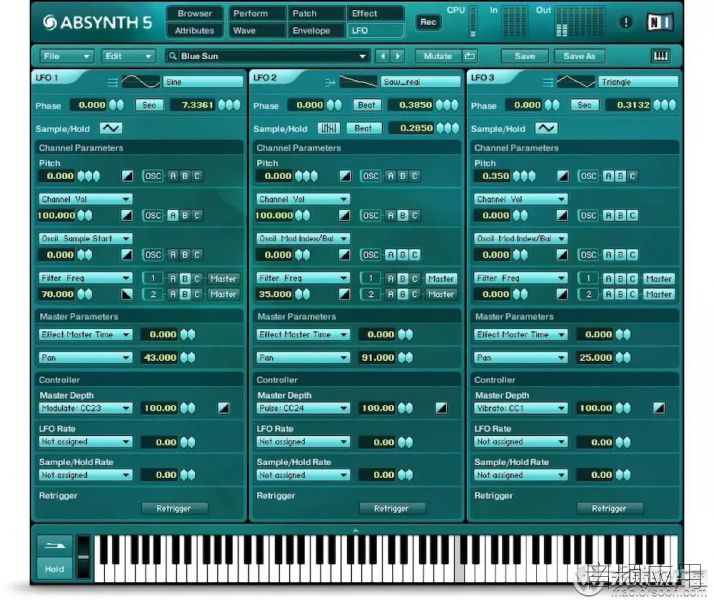The width and height of the screenshot is (714, 600).
Task: Expand the Blue Sun preset list
Action: pyautogui.click(x=362, y=56)
